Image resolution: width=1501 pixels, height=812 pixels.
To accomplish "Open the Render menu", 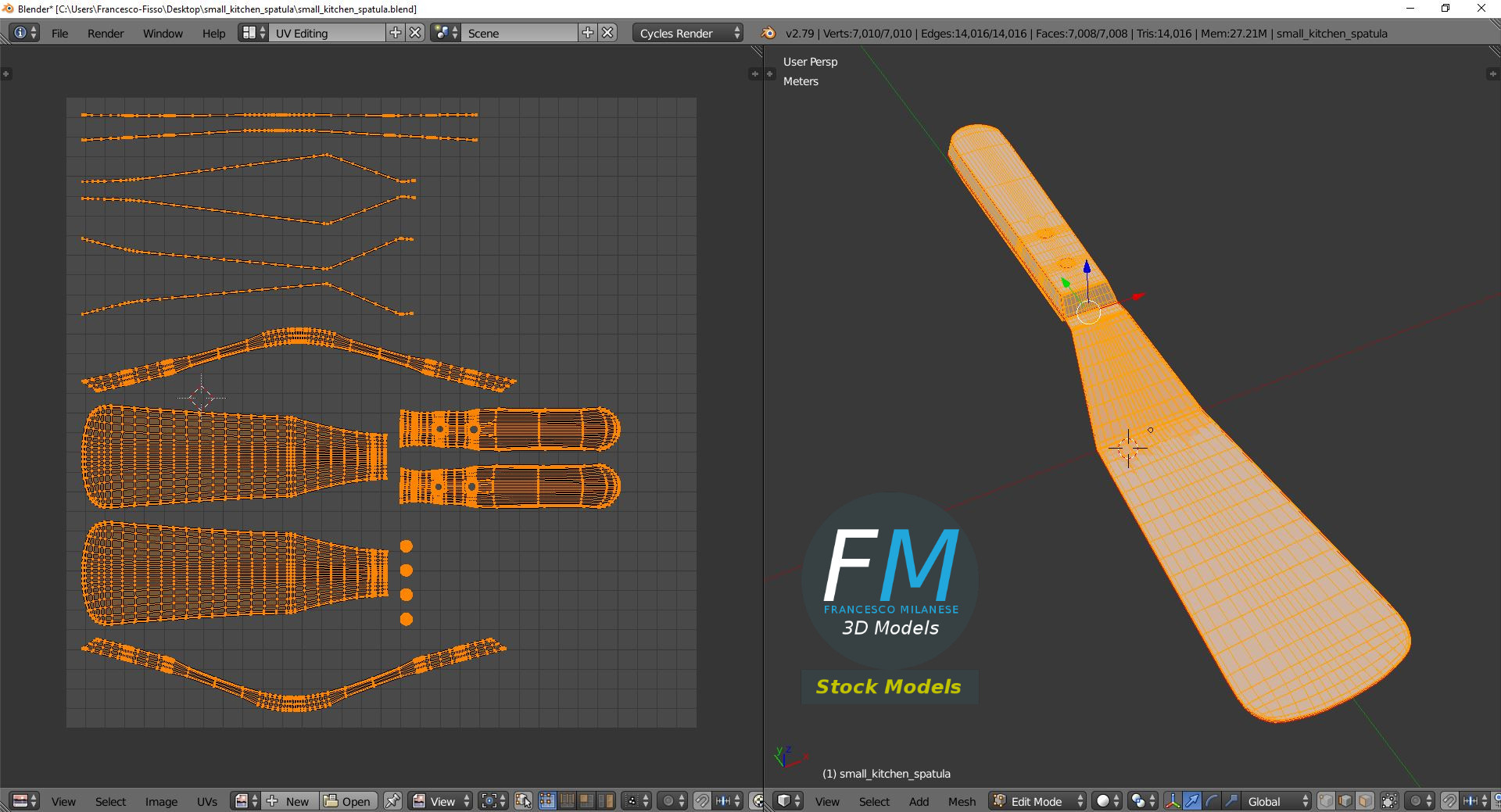I will (106, 33).
